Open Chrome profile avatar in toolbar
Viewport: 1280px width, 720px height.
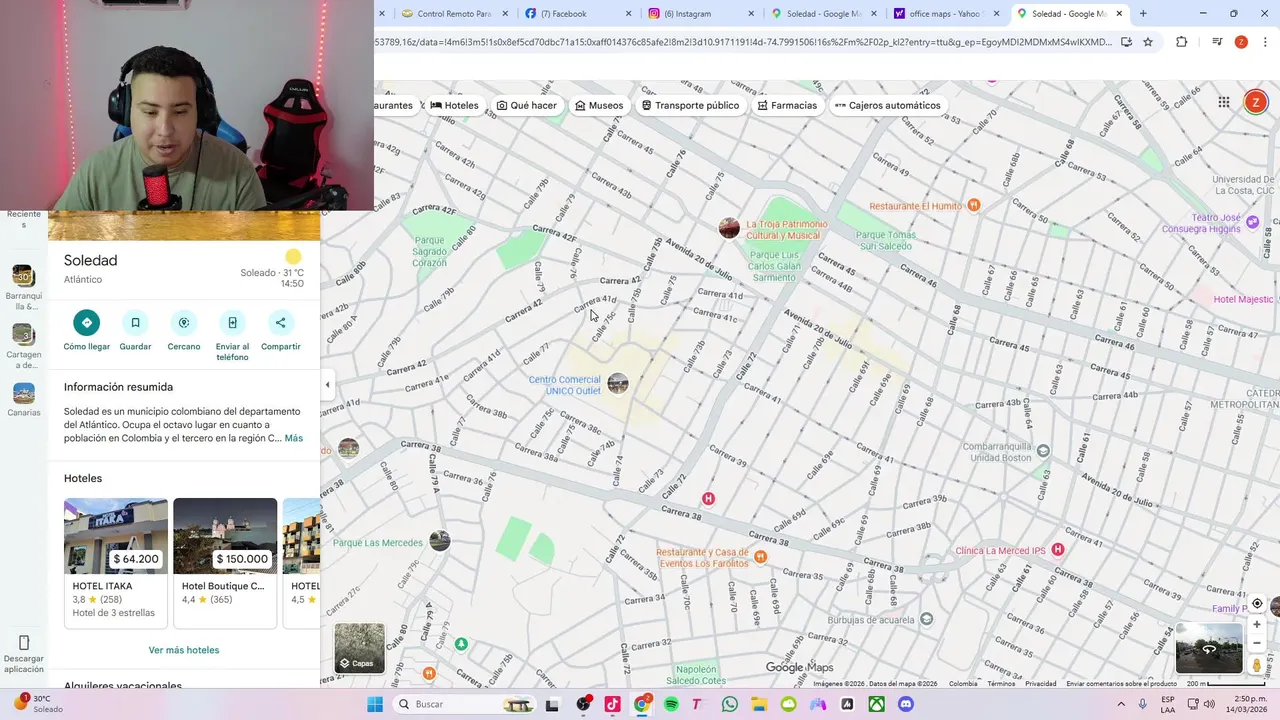point(1241,42)
